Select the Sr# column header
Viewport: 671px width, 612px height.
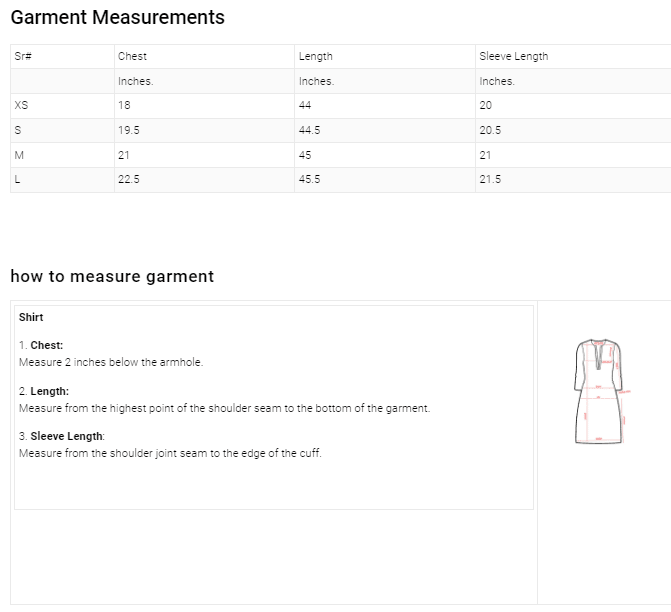(23, 57)
